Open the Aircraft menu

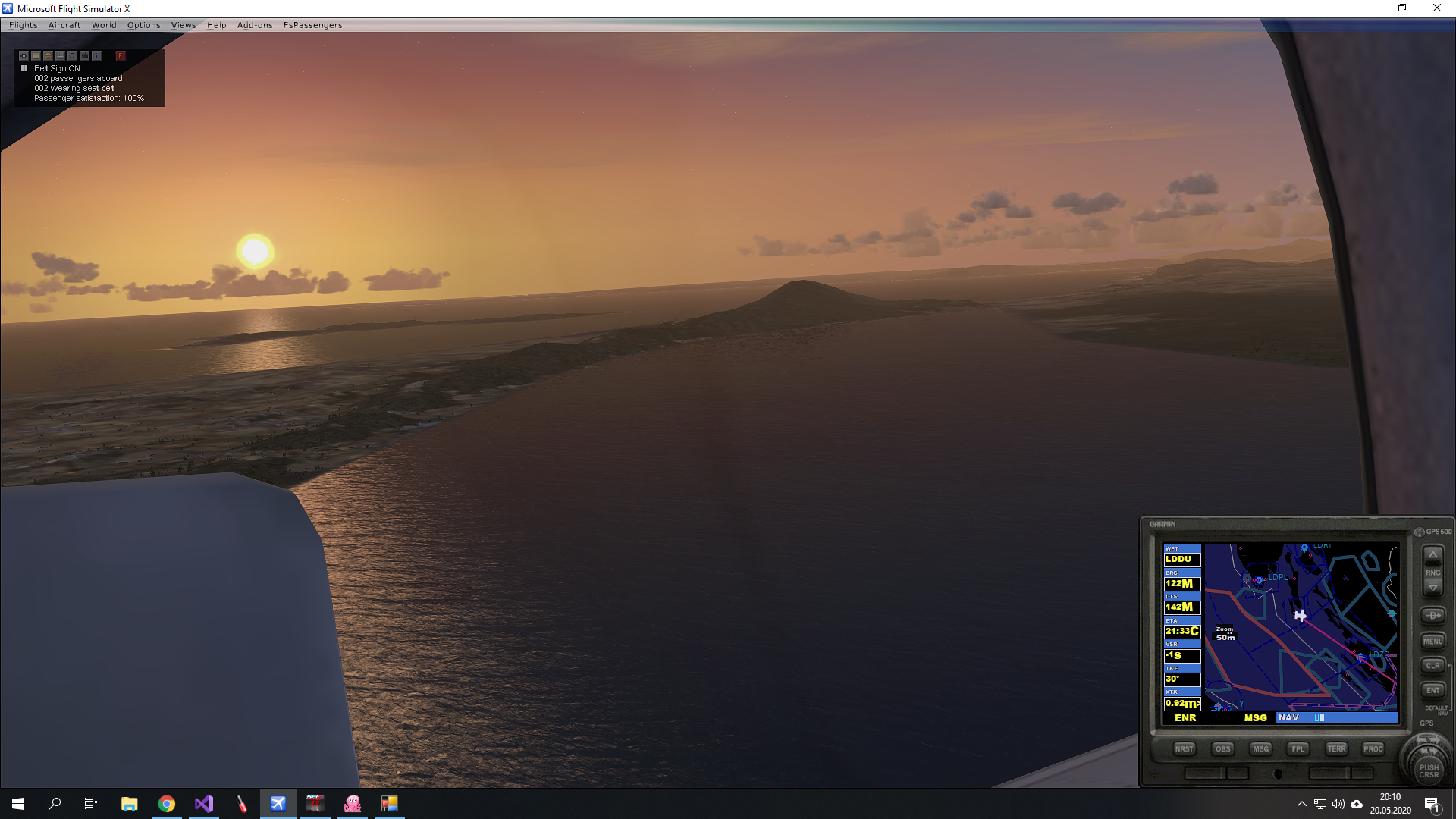click(x=64, y=25)
